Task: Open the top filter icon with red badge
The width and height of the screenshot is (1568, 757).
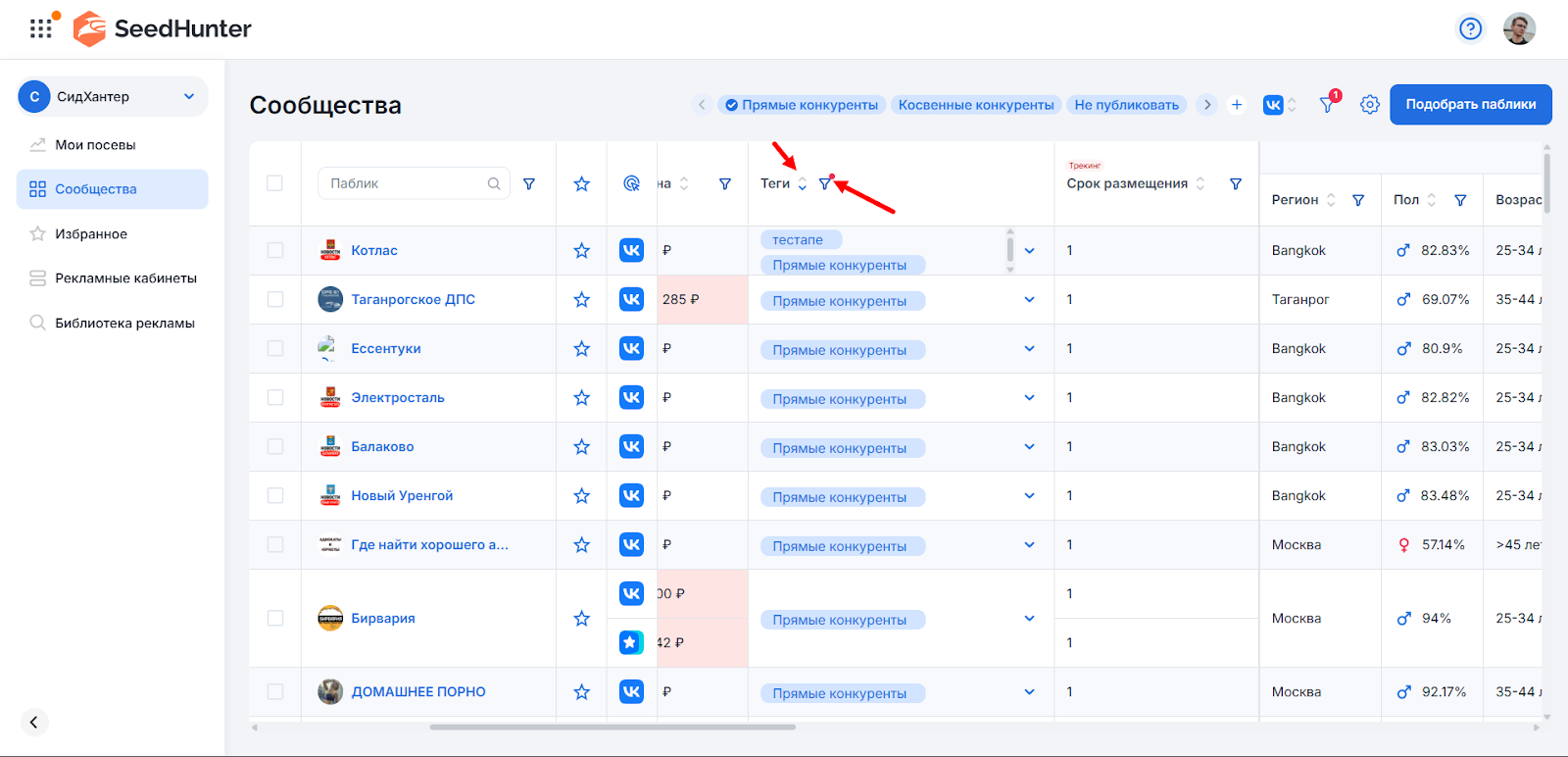Action: coord(1328,105)
